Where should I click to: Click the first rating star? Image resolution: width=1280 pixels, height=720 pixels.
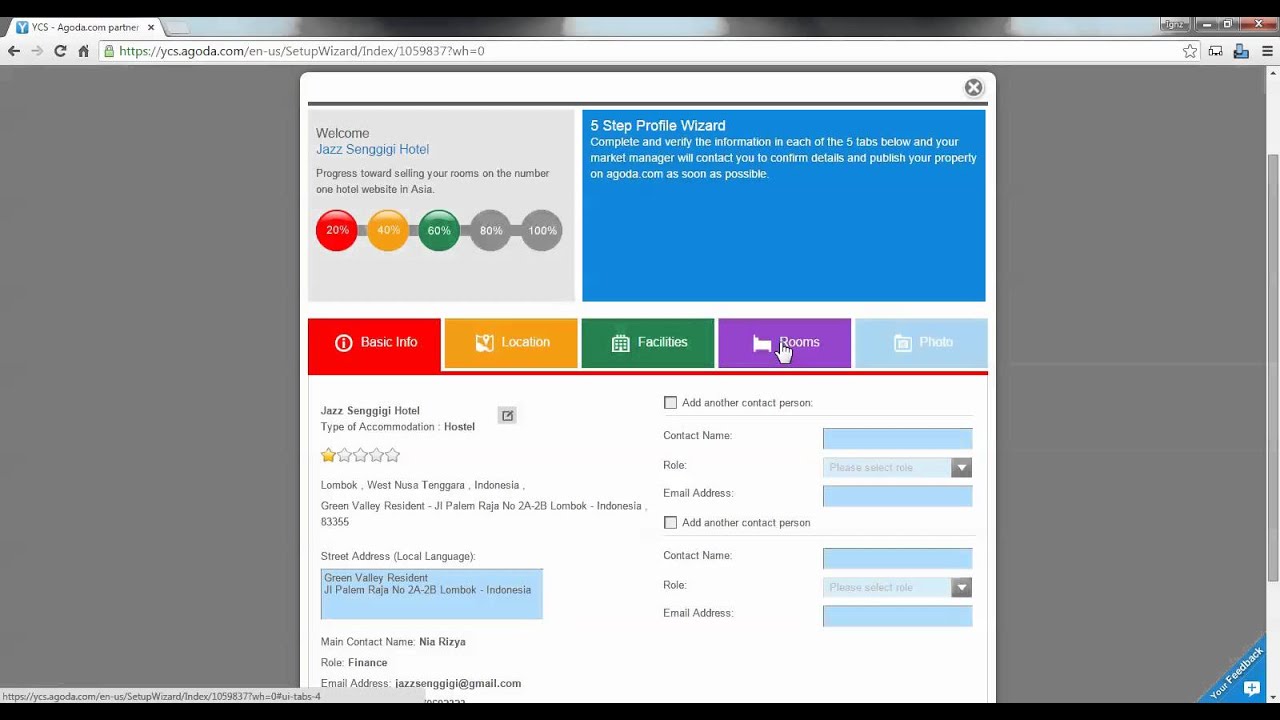click(x=328, y=455)
